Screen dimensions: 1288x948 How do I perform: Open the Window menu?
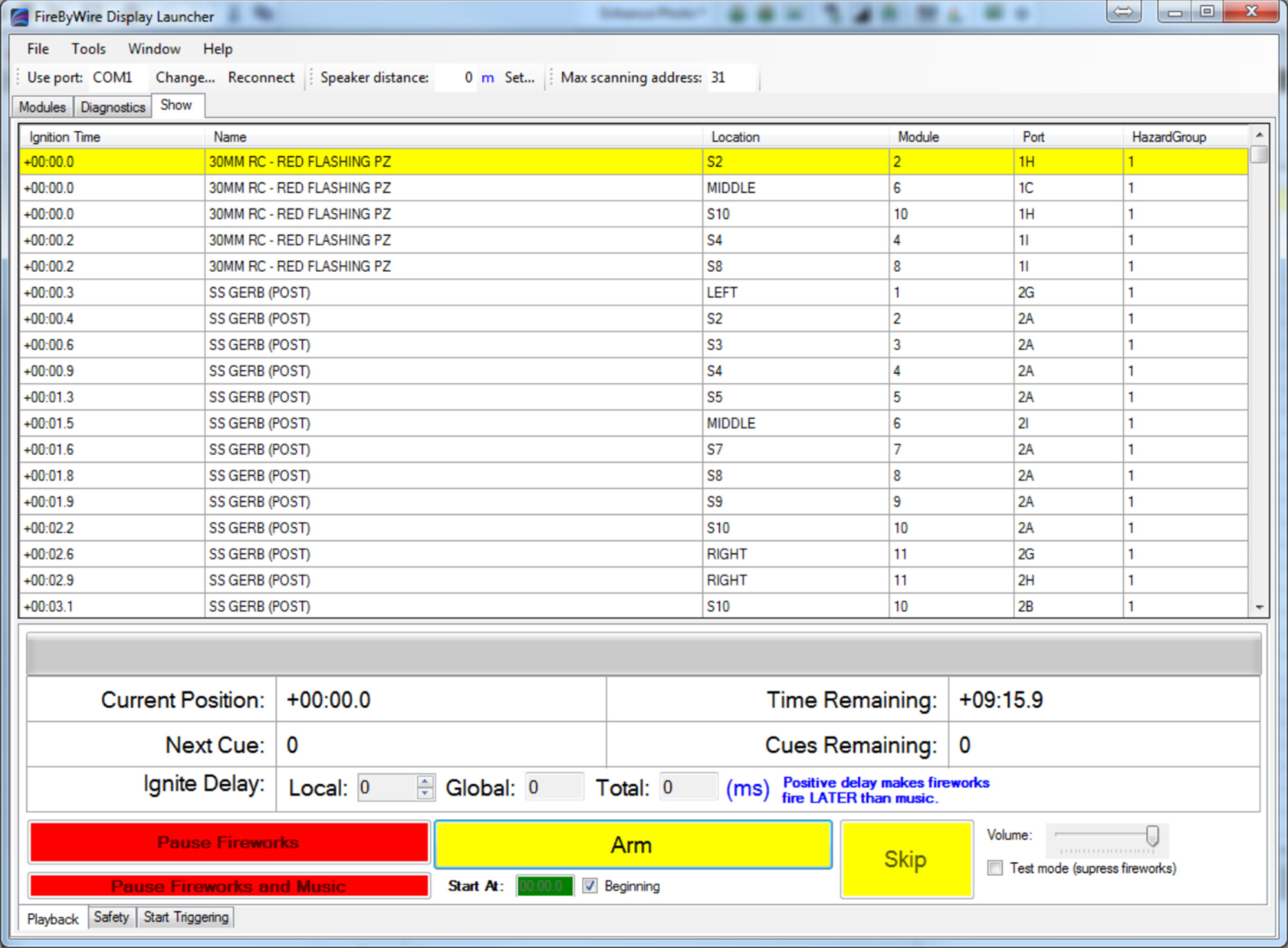pos(154,49)
